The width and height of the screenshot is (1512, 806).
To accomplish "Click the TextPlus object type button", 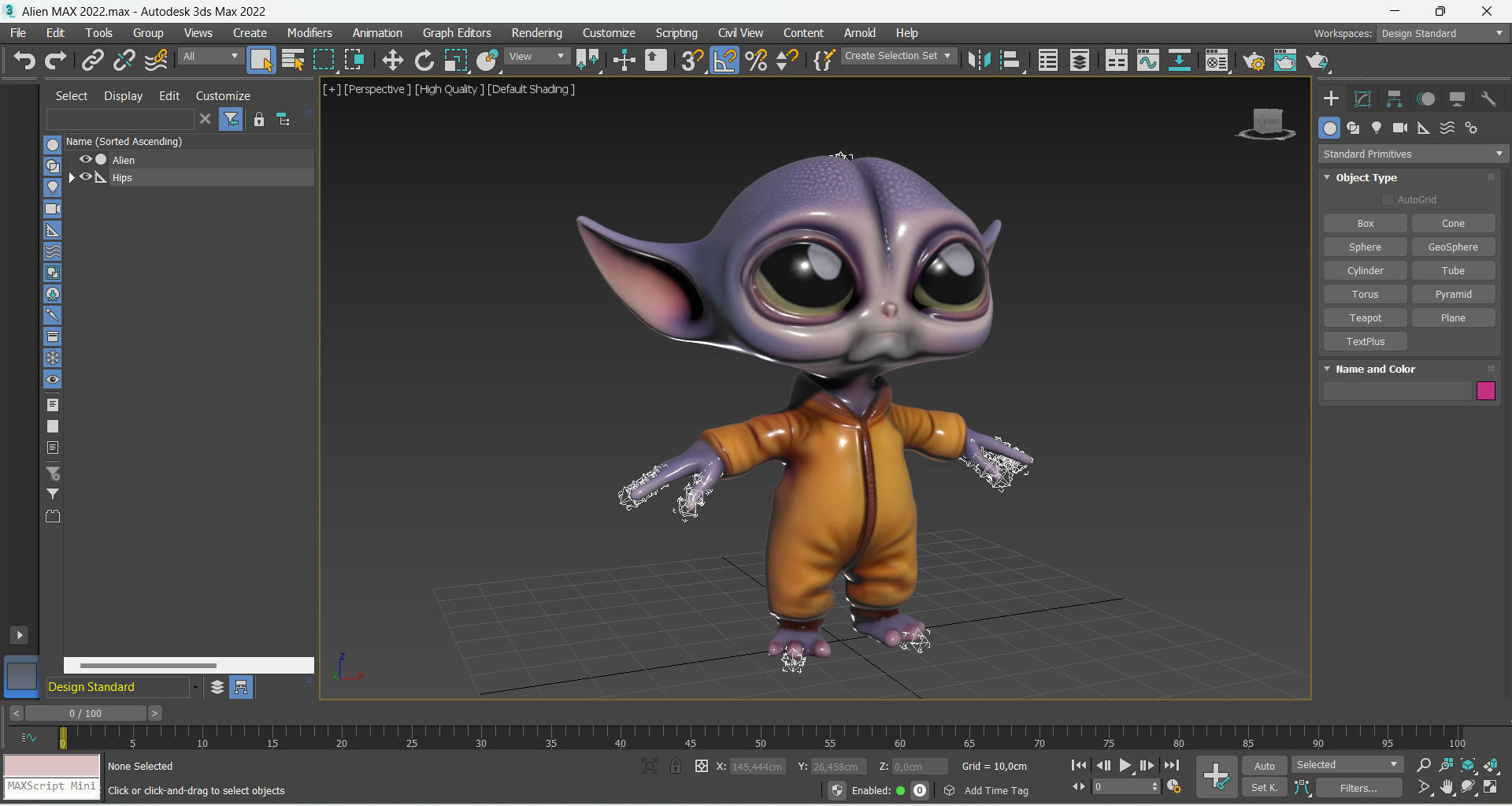I will (1366, 342).
